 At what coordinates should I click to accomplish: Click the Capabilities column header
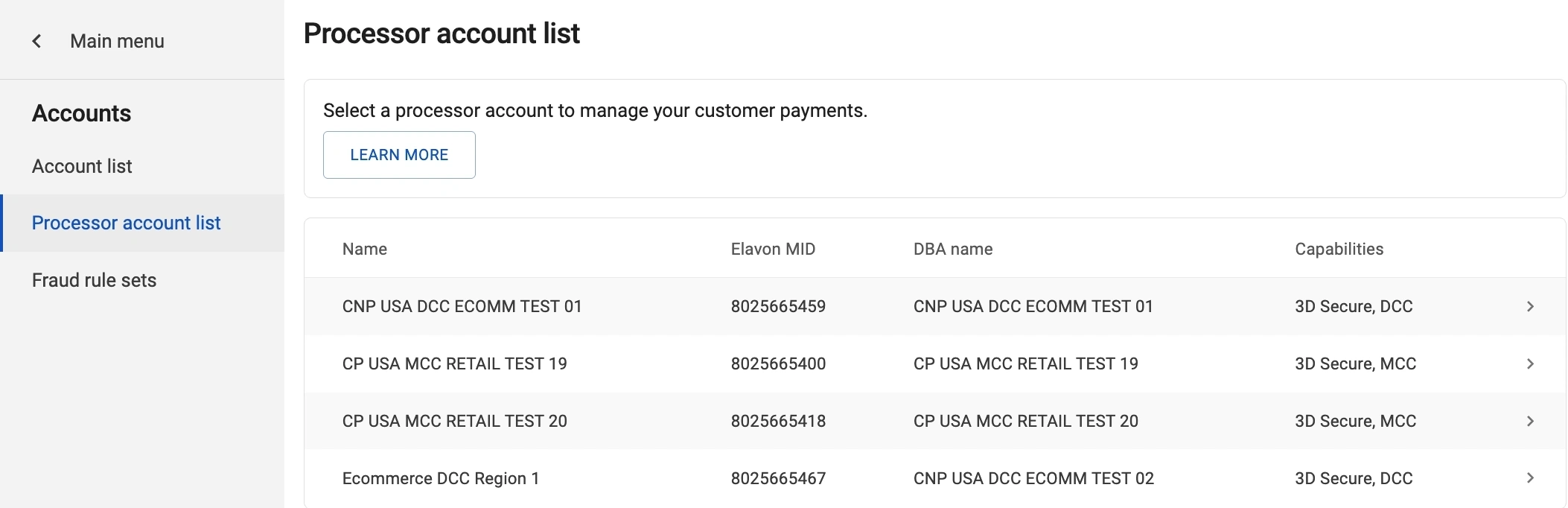click(x=1339, y=249)
